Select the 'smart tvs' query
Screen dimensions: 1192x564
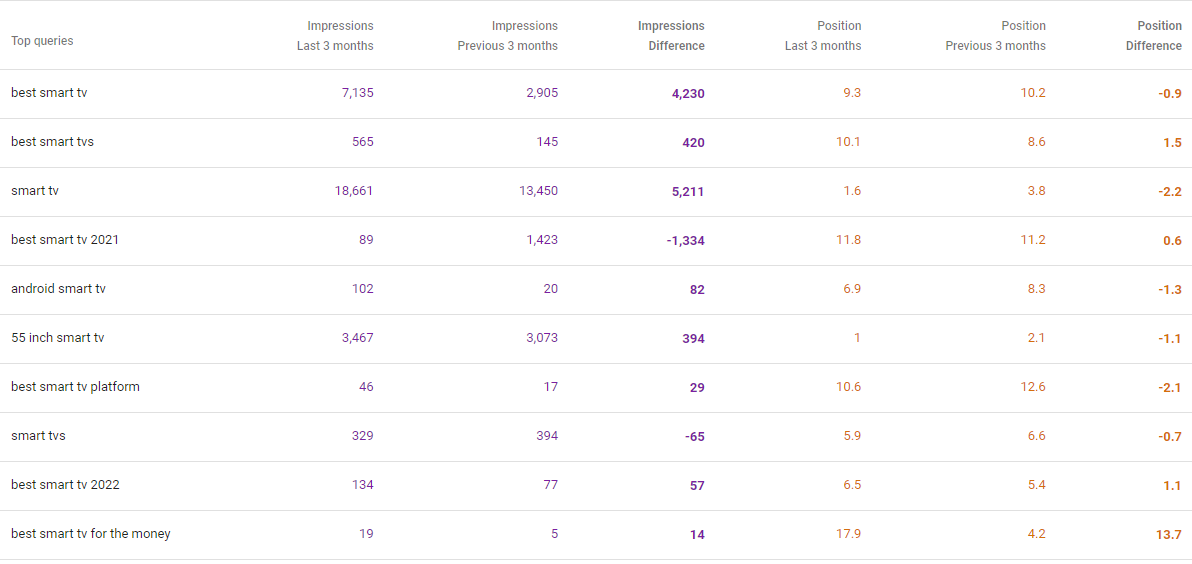(x=38, y=436)
